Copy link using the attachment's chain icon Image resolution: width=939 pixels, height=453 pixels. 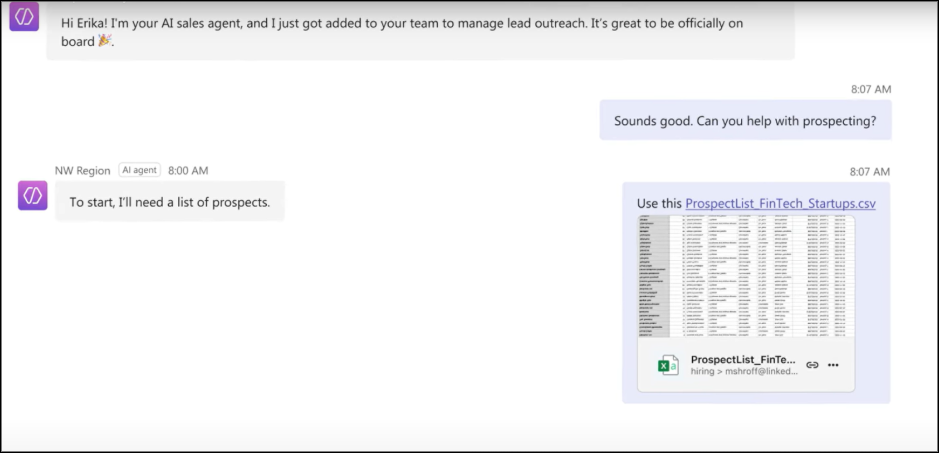click(x=812, y=365)
